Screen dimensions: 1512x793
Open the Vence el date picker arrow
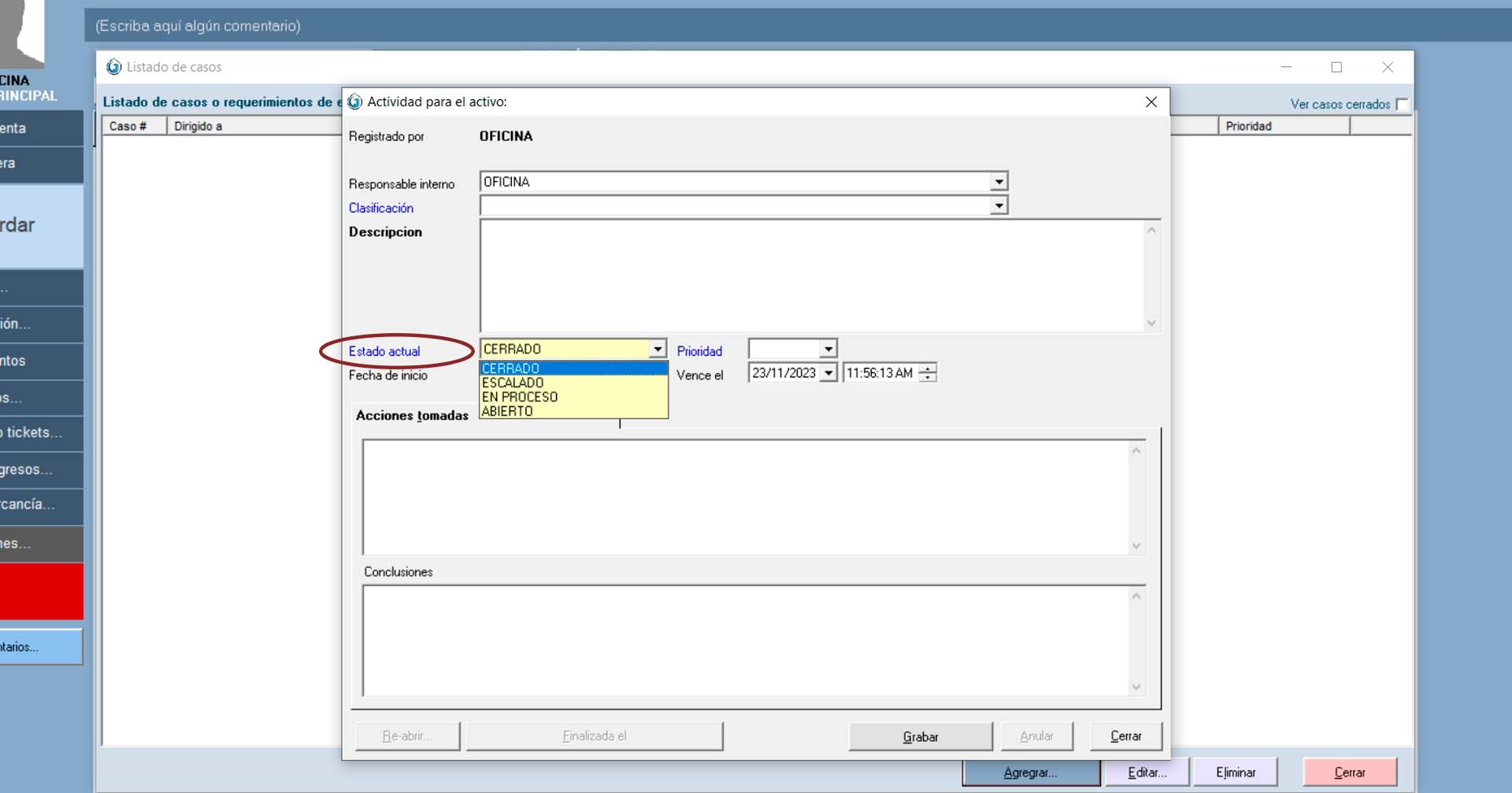point(828,373)
